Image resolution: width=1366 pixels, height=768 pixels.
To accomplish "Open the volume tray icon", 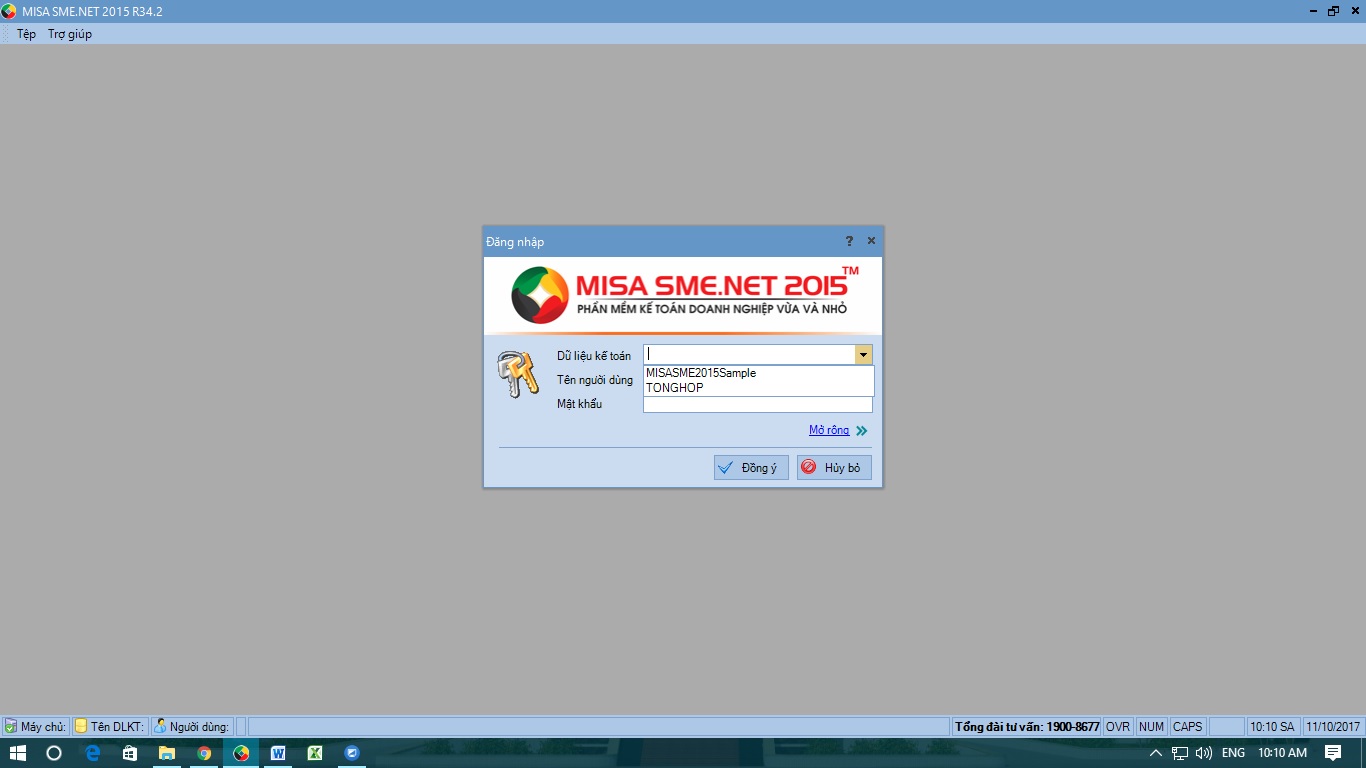I will pos(1204,753).
